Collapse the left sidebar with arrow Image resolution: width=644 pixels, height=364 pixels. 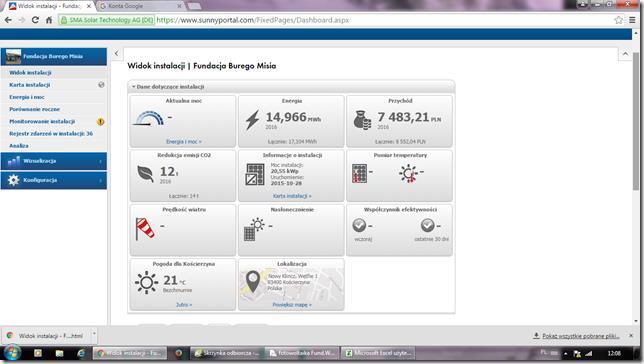tap(117, 53)
